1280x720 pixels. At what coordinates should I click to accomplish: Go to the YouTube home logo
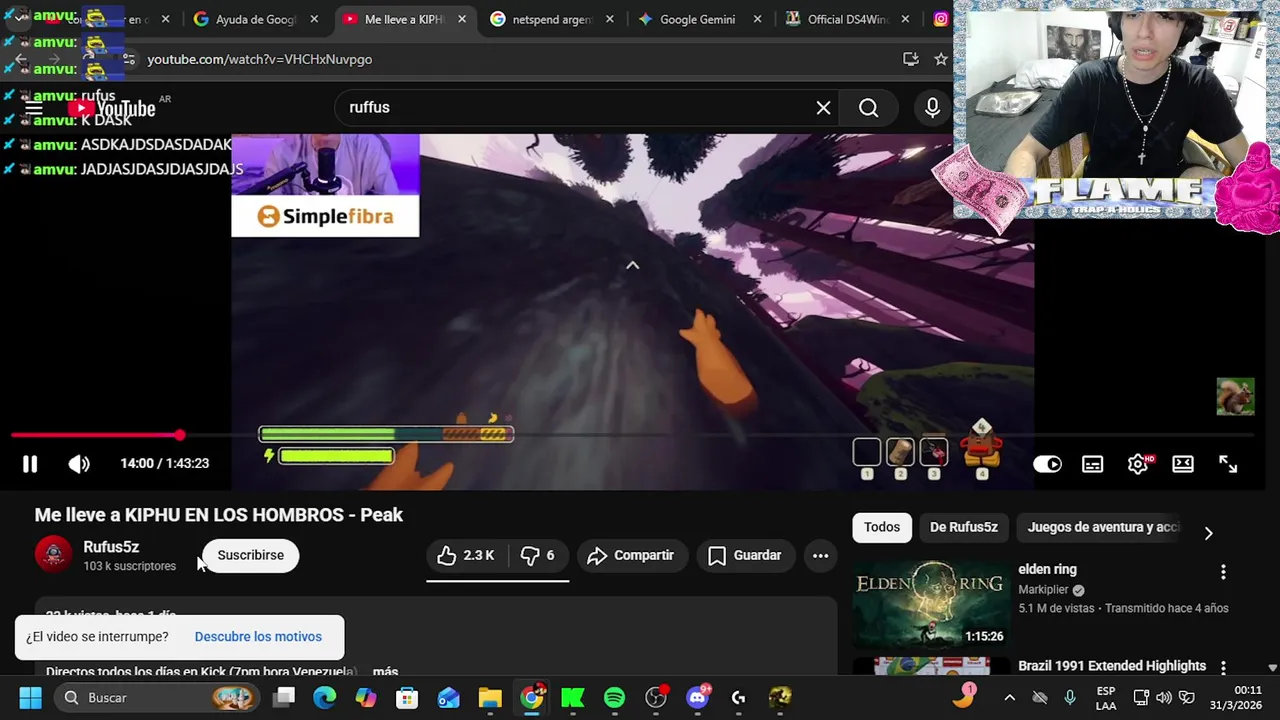point(112,108)
